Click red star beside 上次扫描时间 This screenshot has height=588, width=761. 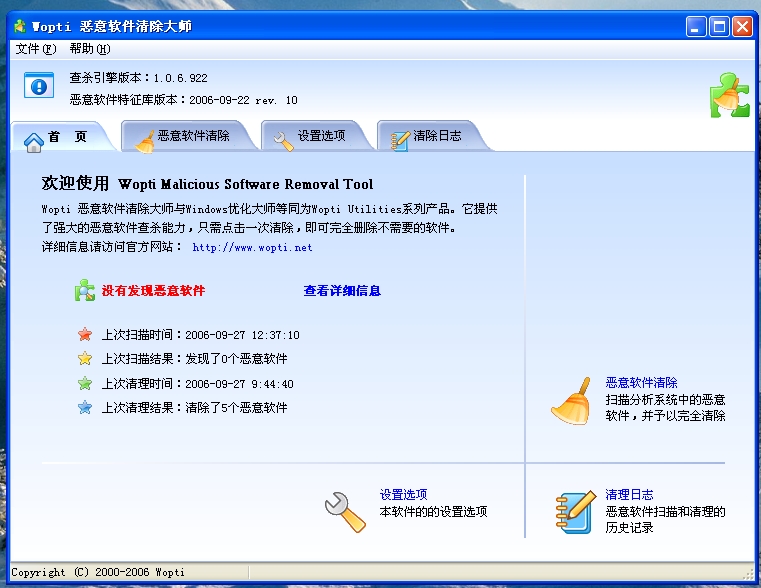85,334
